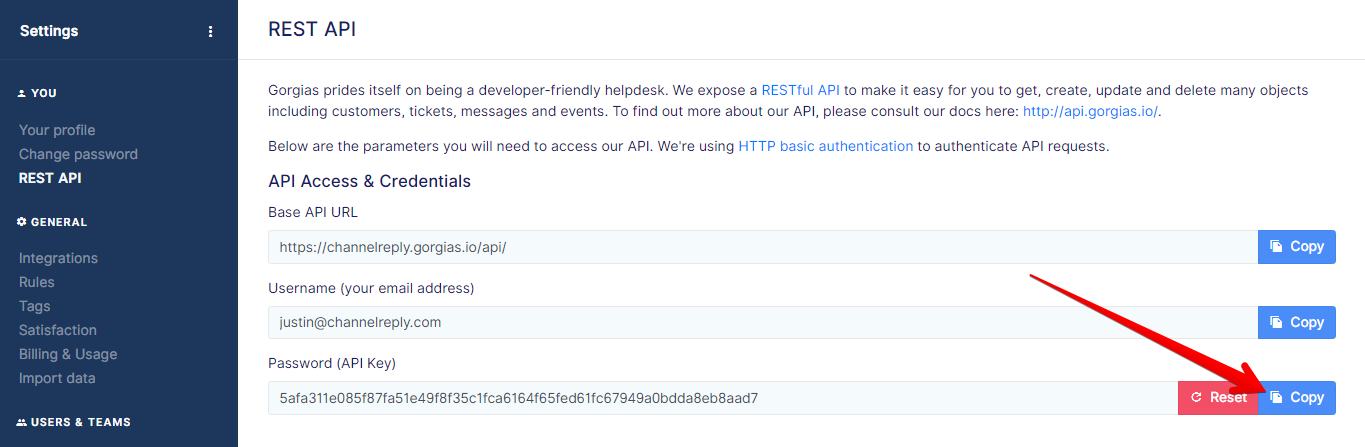
Task: Click the Base API URL field
Action: (x=763, y=246)
